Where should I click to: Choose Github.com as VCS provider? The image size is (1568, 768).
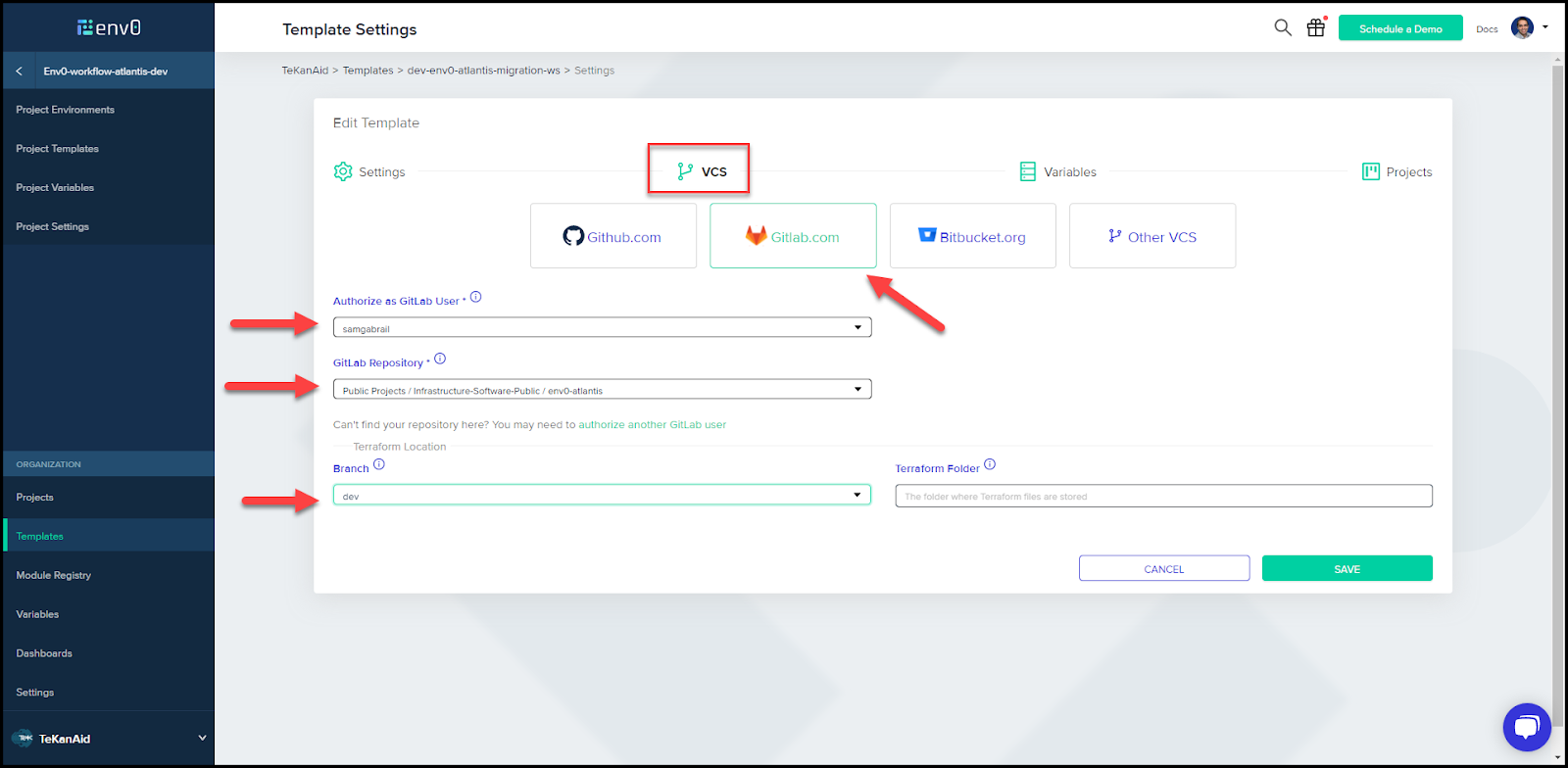click(613, 236)
